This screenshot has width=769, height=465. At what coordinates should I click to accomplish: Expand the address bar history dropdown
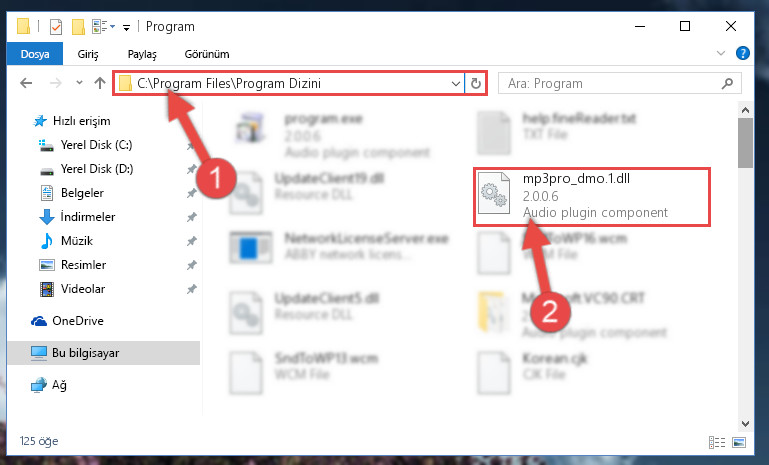pyautogui.click(x=456, y=84)
